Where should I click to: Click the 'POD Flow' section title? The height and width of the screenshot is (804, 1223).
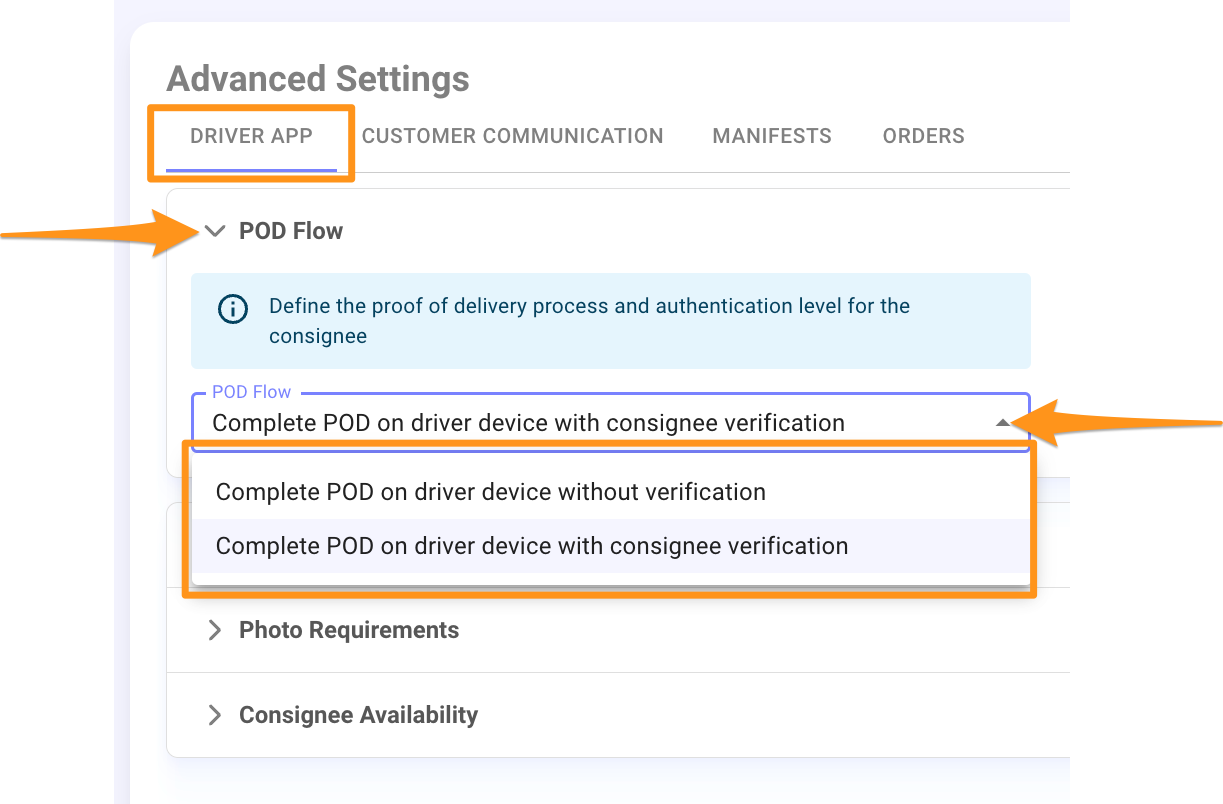(291, 231)
